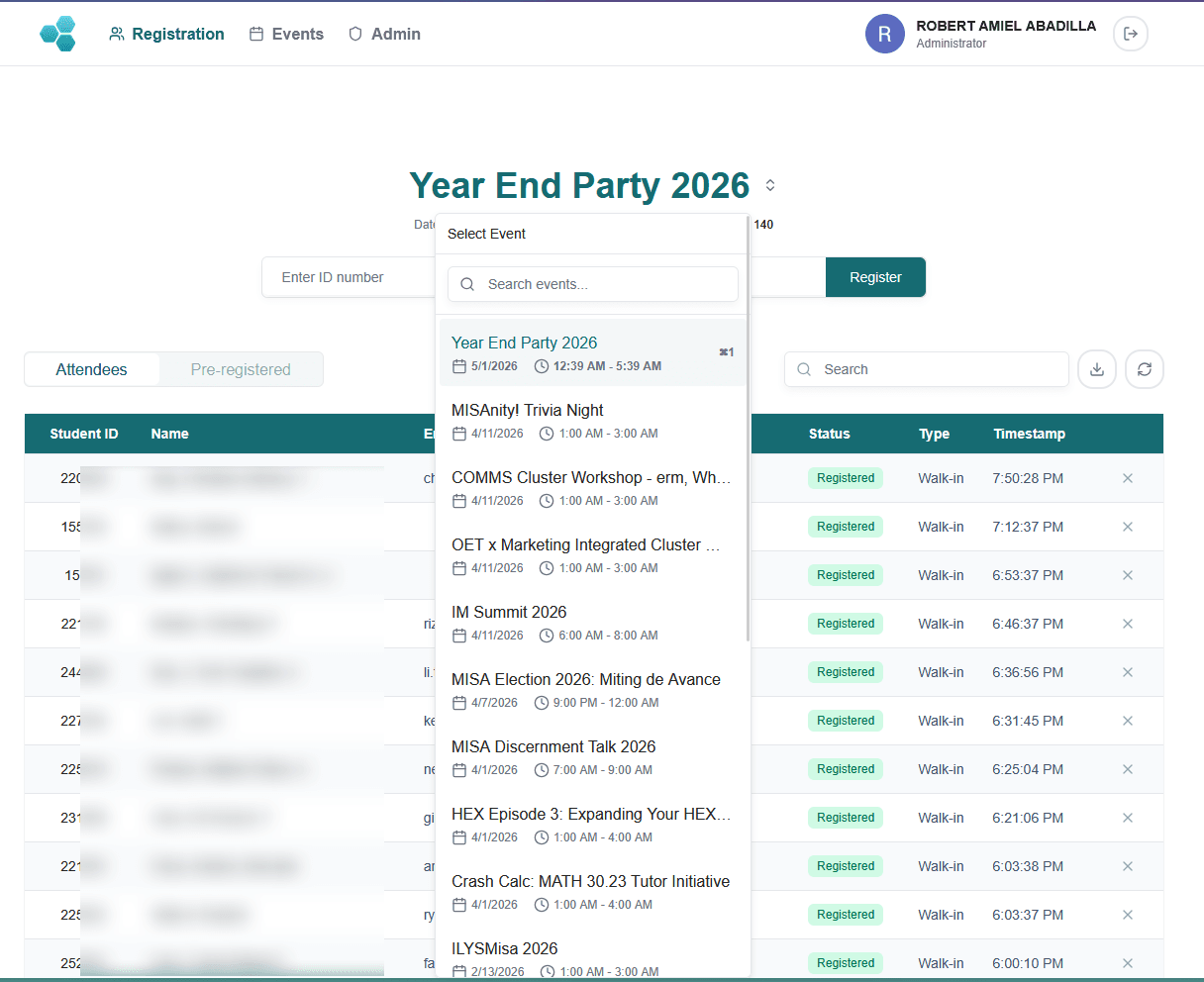Remove attendee registered at 6:36:56 PM
Viewport: 1204px width, 982px height.
1127,672
